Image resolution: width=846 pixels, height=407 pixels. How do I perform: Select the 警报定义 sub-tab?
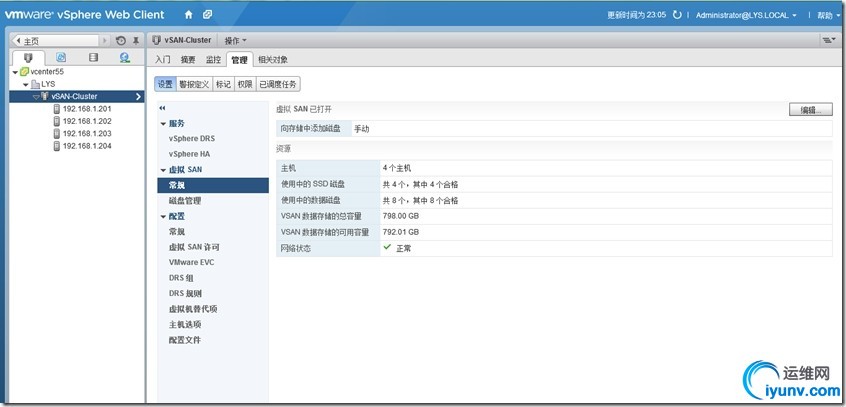[194, 84]
